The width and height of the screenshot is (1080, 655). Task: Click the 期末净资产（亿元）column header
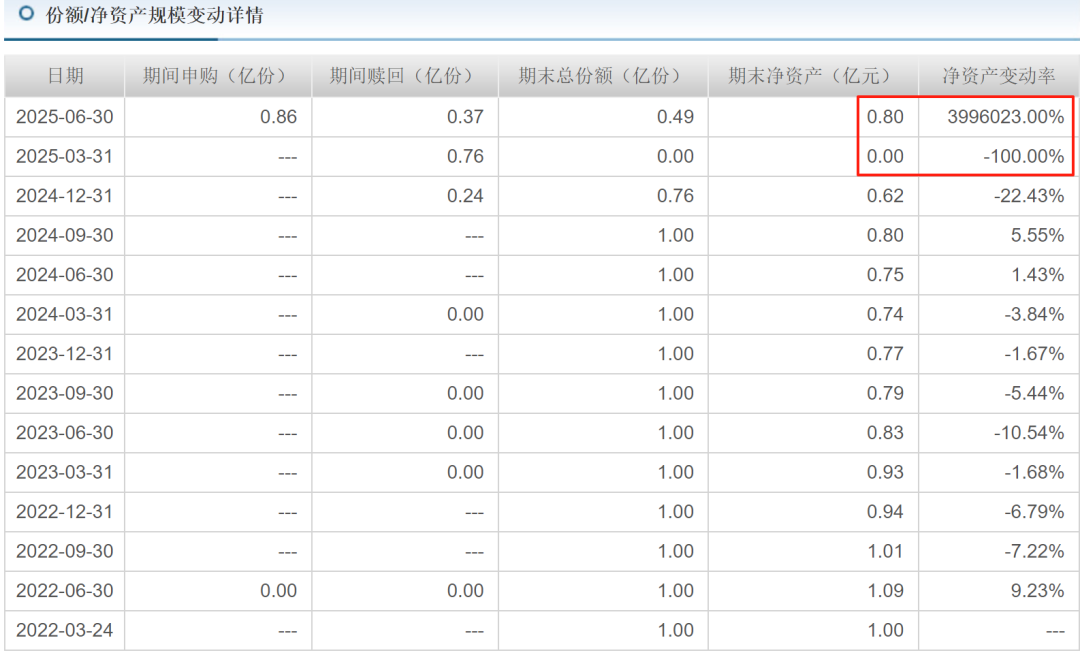pos(813,76)
